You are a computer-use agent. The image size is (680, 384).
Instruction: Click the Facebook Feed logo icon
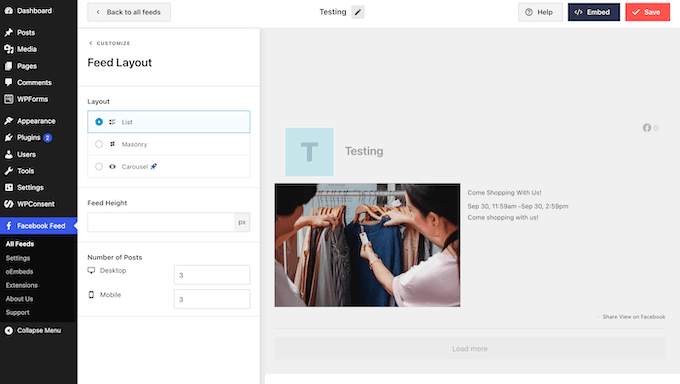9,226
